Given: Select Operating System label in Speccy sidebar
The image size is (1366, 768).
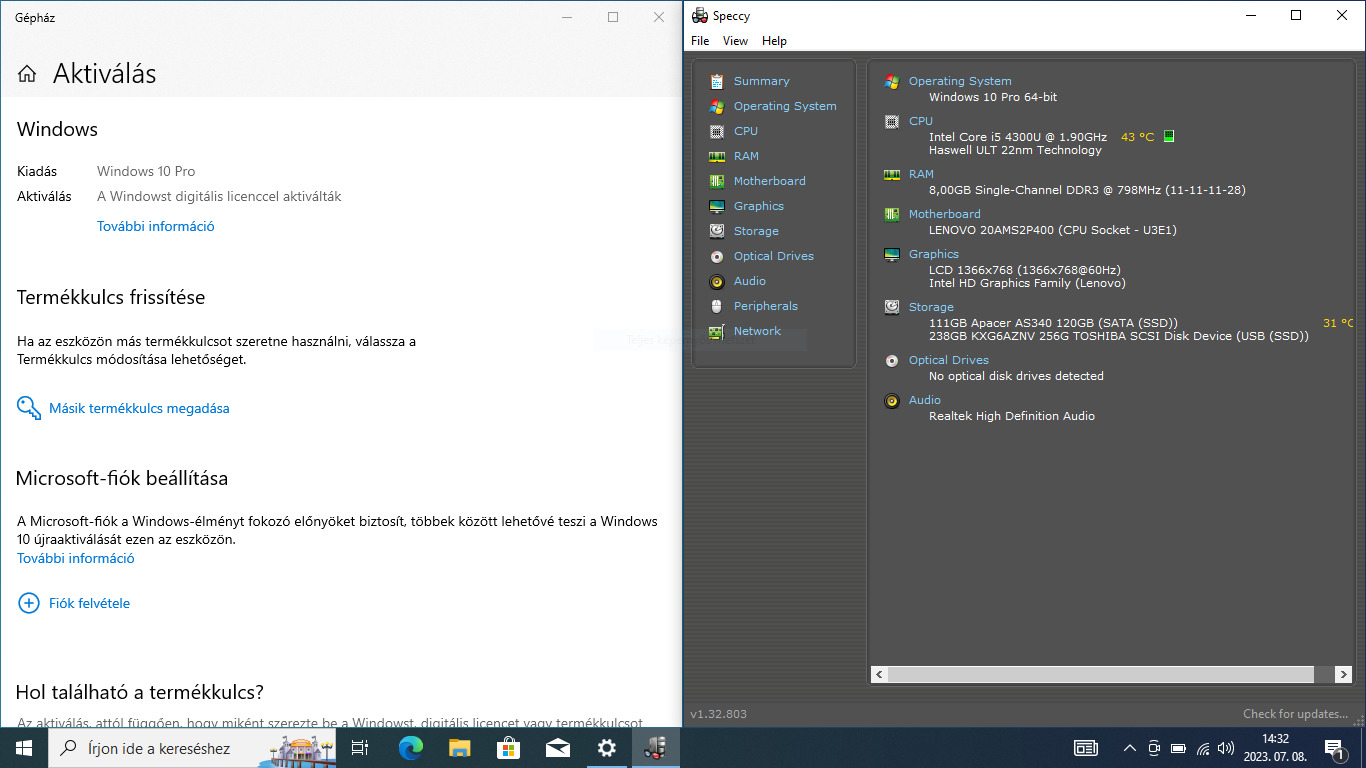Looking at the screenshot, I should tap(785, 106).
